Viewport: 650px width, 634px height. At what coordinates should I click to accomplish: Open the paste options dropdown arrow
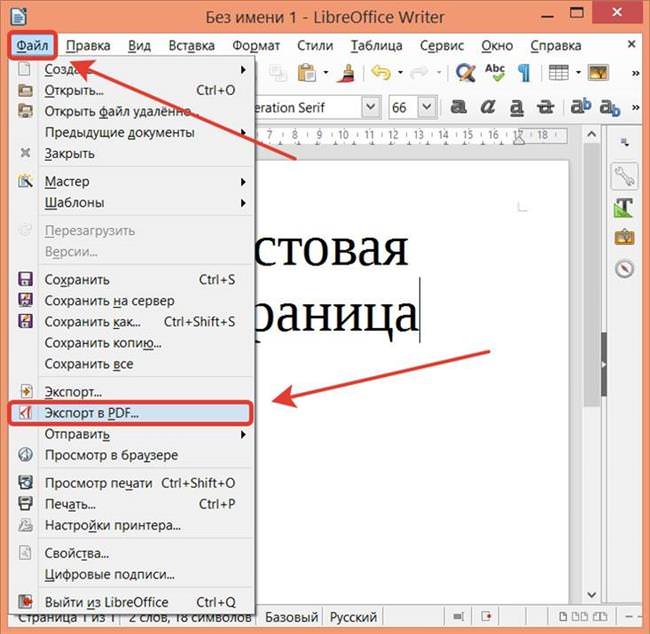coord(326,73)
